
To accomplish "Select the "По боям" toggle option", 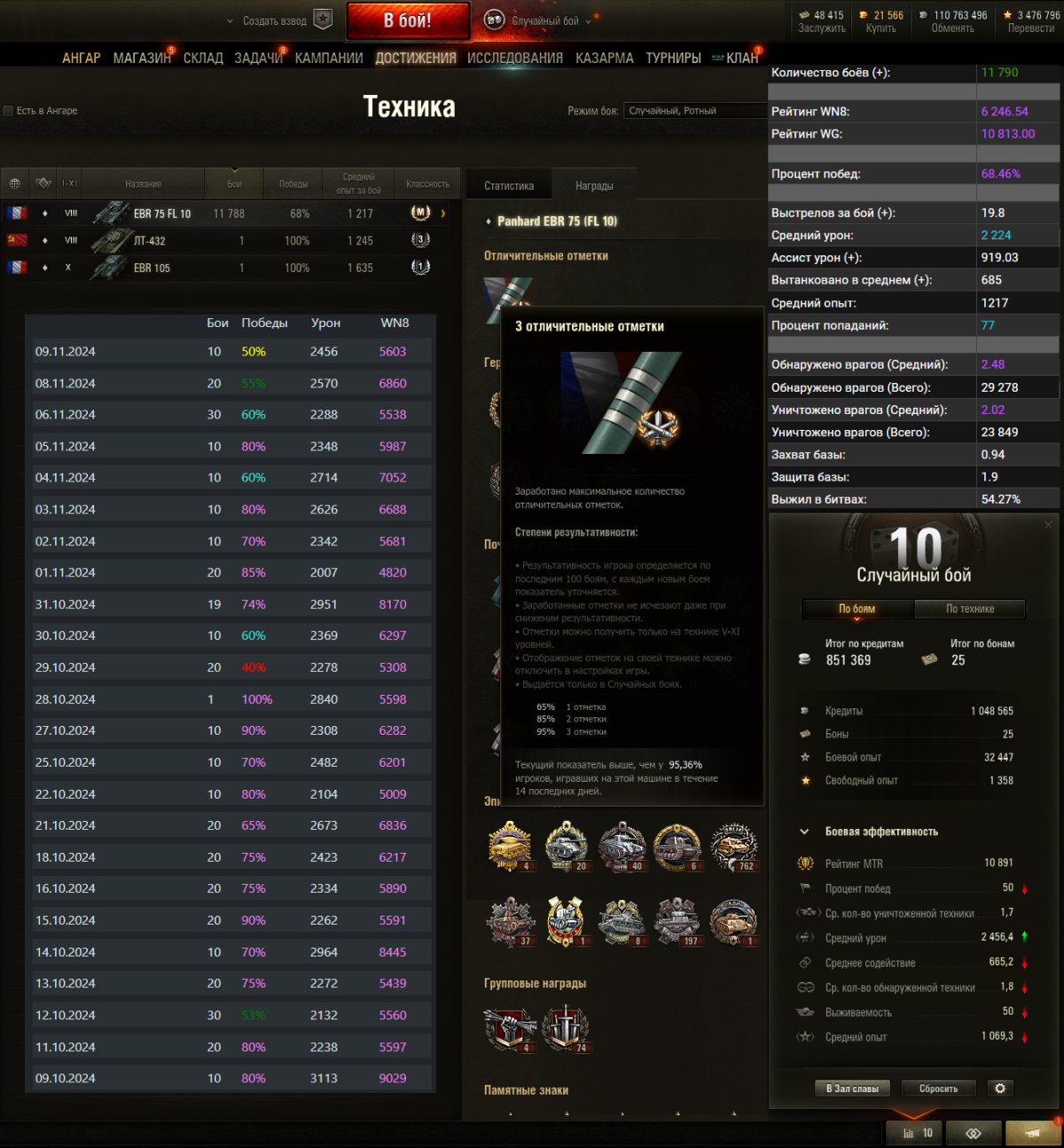I will [x=857, y=609].
